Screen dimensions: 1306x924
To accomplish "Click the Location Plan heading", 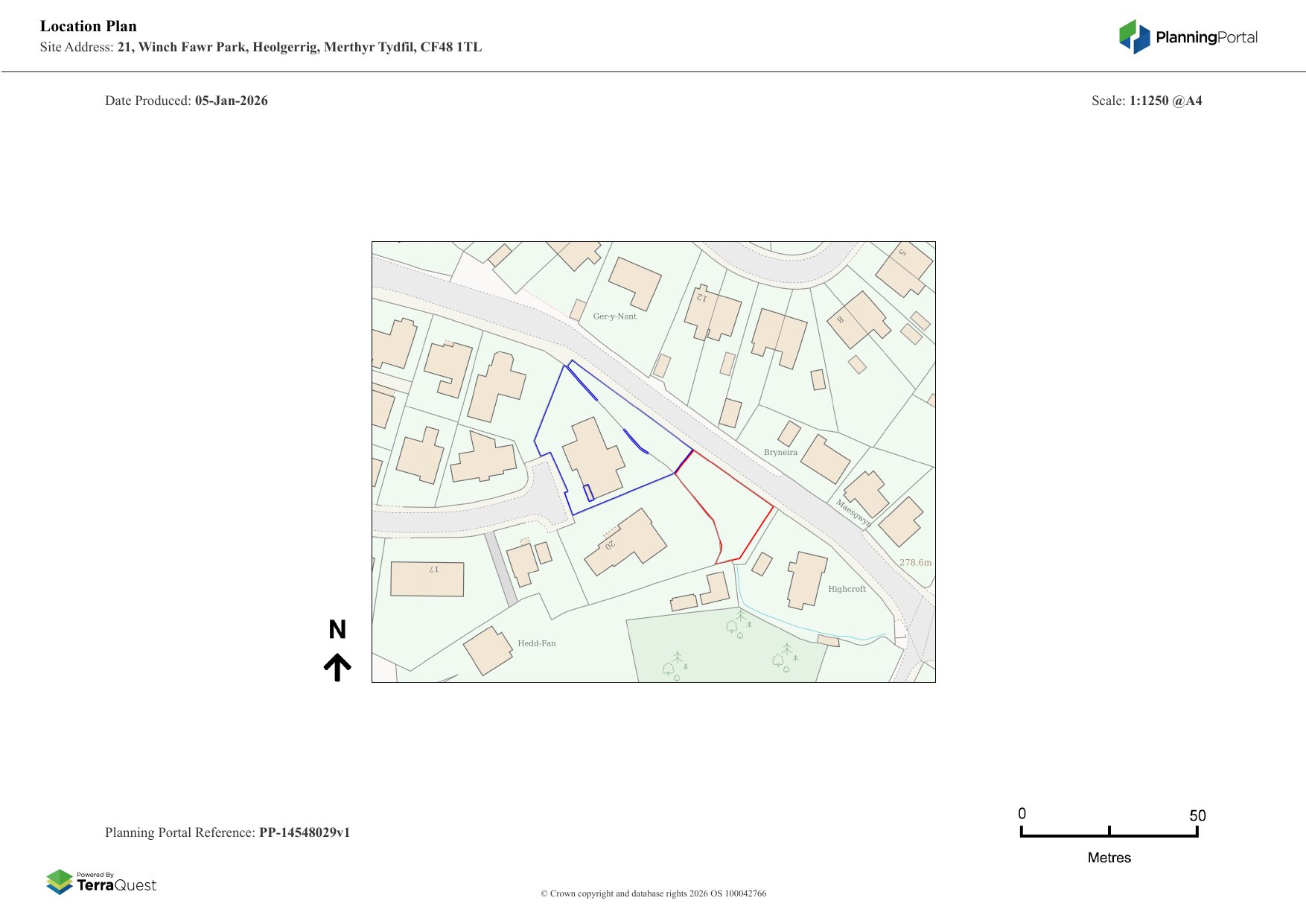I will pyautogui.click(x=89, y=26).
